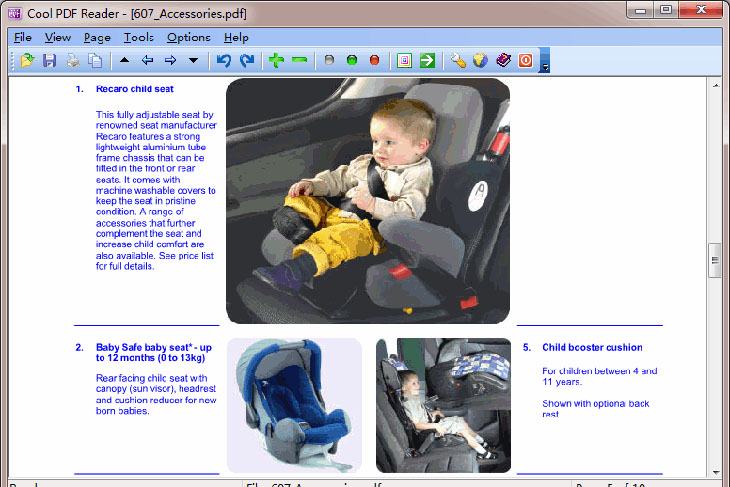Click the child booster cushion photo
Image resolution: width=730 pixels, height=487 pixels.
(x=443, y=405)
